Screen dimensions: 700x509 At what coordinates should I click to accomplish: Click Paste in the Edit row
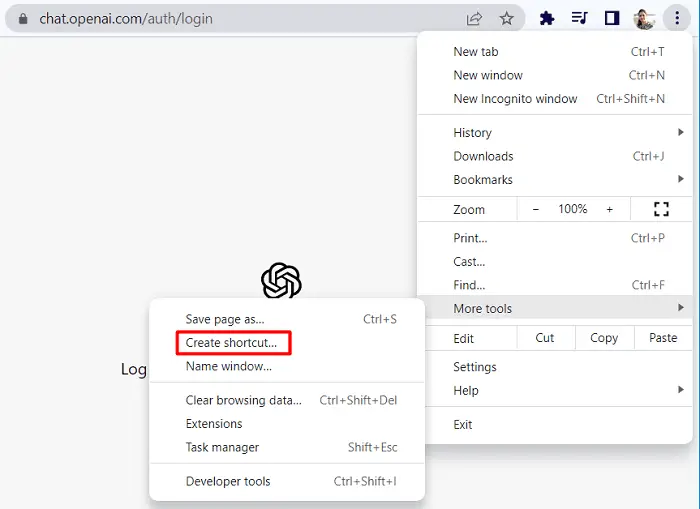[x=663, y=338]
